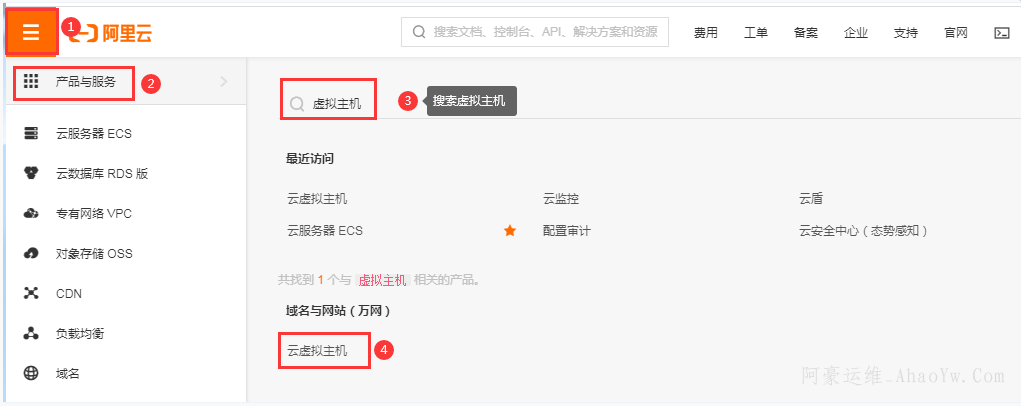
Task: Open 云安全中心 (态势感知) link
Action: coord(864,231)
